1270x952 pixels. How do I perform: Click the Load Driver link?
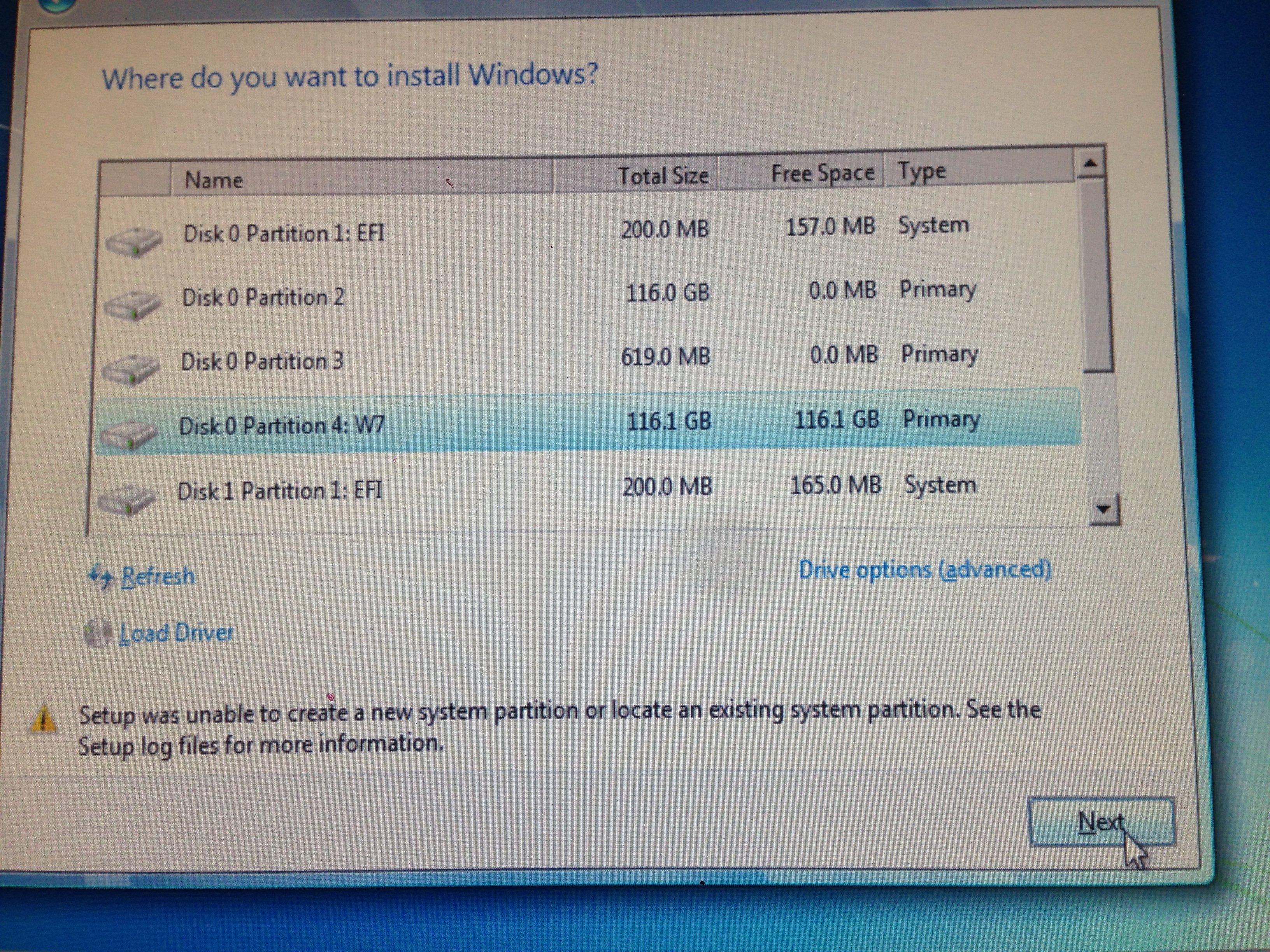[176, 633]
